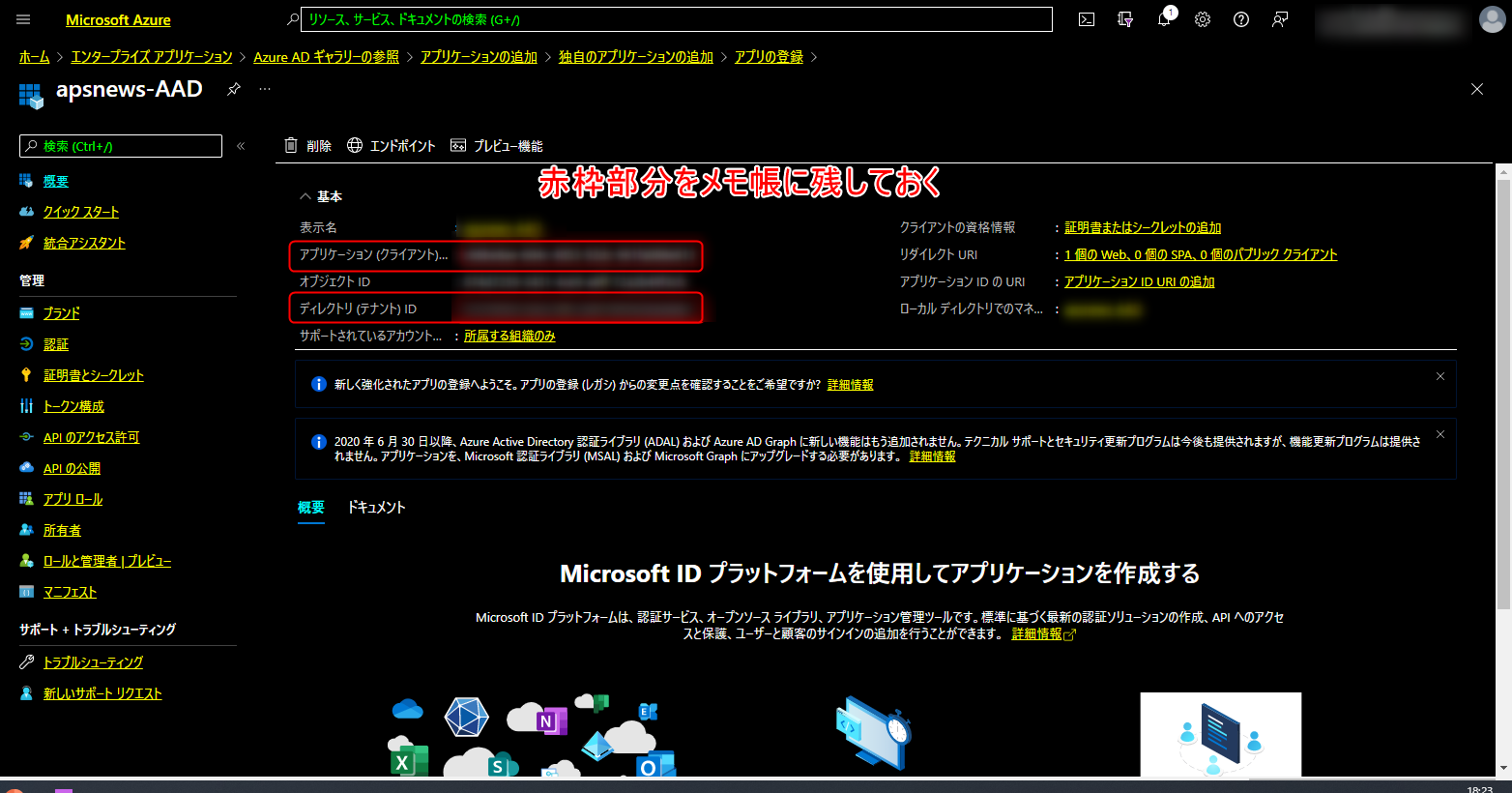The height and width of the screenshot is (793, 1512).
Task: Open ブランド branding in sidebar
Action: coord(62,313)
